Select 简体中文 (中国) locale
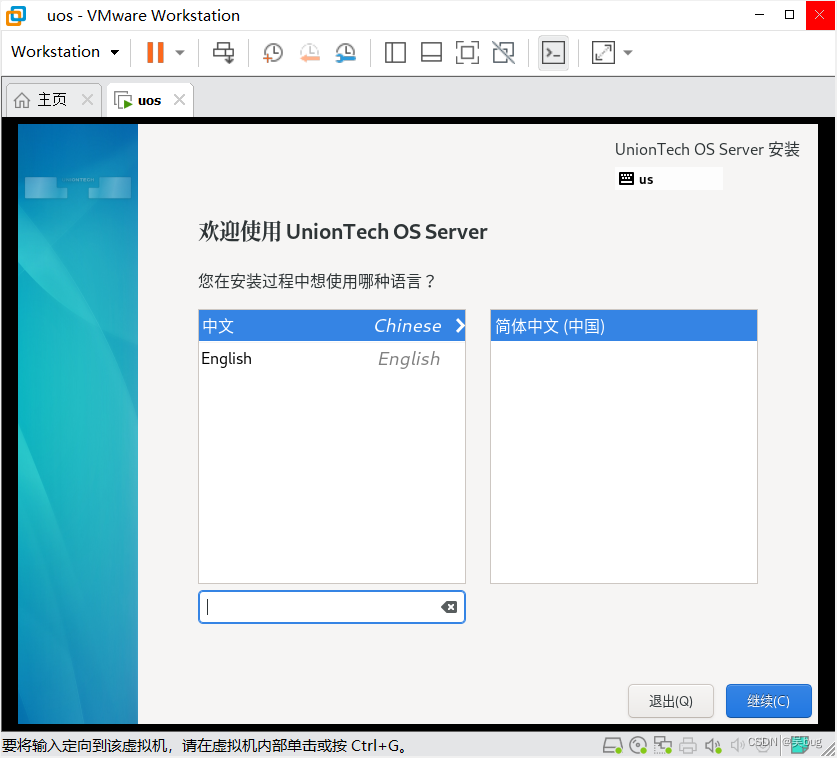Viewport: 837px width, 758px height. pyautogui.click(x=623, y=326)
